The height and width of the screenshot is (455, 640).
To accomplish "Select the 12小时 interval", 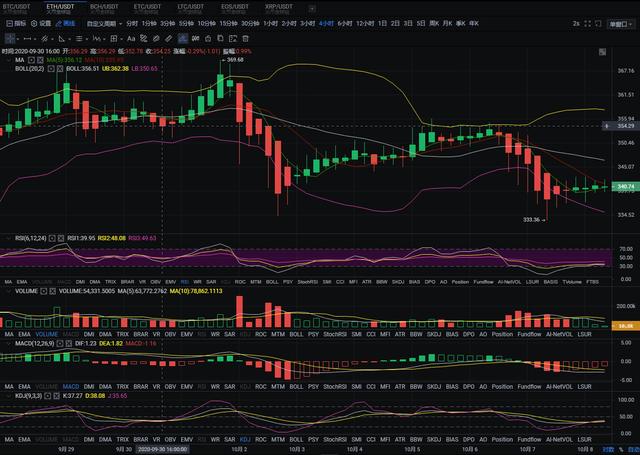I will point(365,24).
